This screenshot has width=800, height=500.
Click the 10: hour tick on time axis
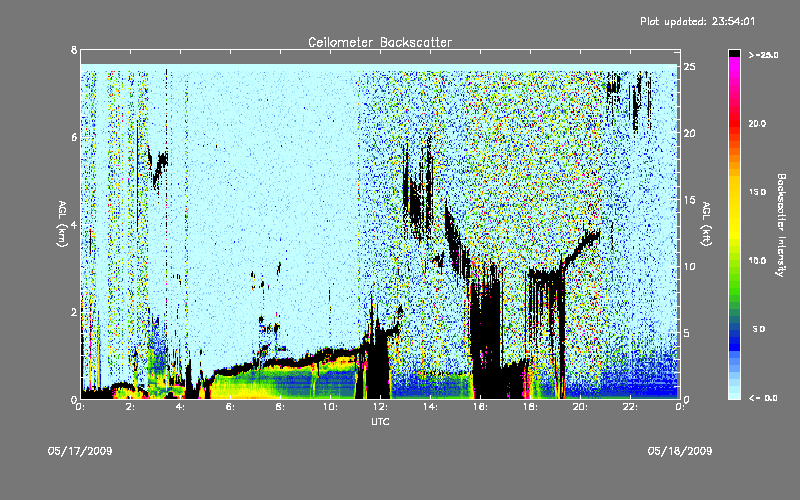point(330,407)
